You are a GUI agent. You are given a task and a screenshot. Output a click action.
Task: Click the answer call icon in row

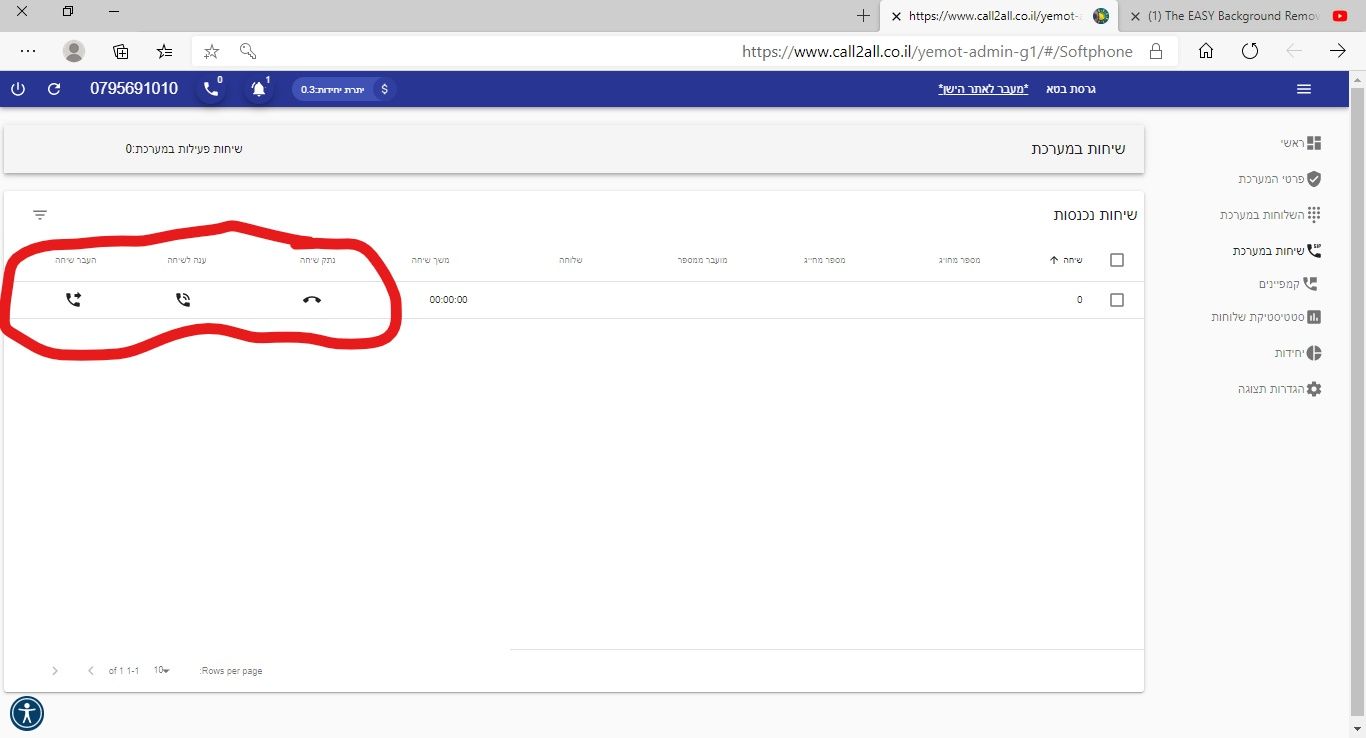tap(183, 300)
